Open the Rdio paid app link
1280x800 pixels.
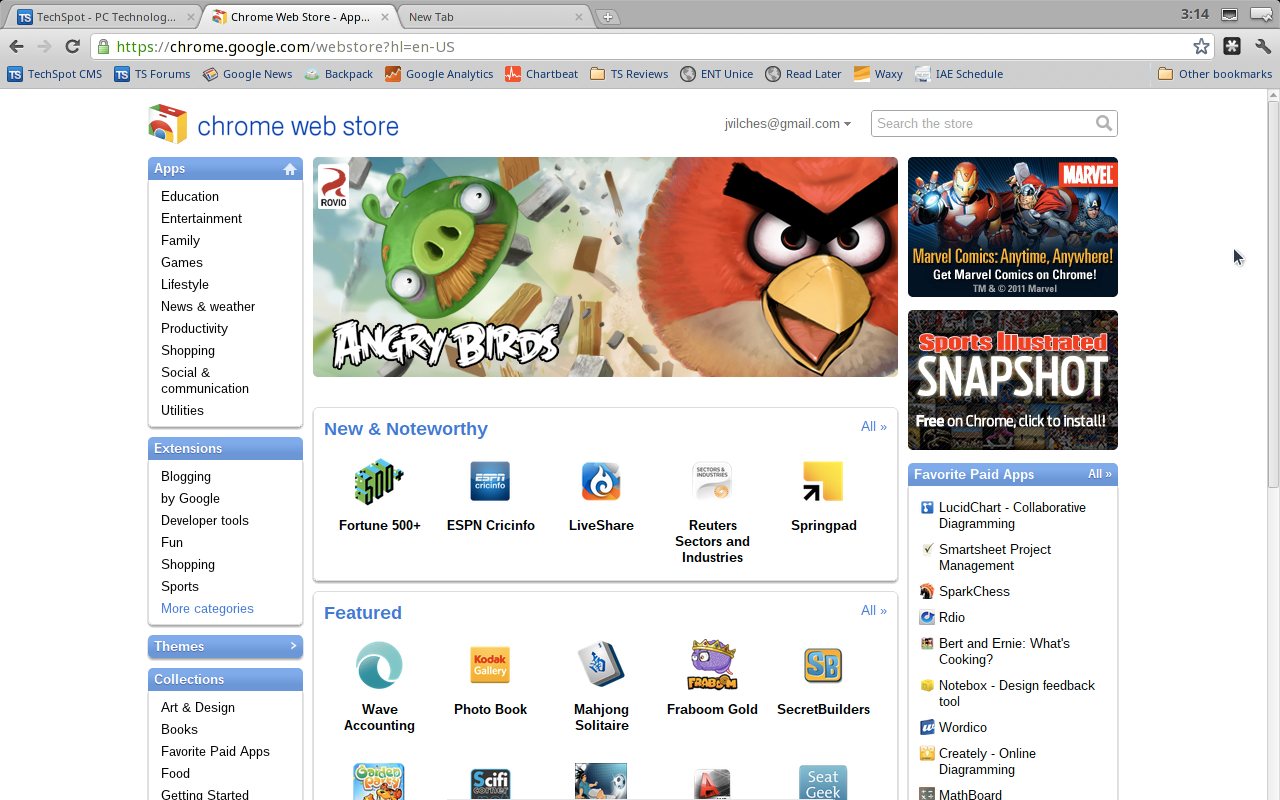[x=952, y=617]
